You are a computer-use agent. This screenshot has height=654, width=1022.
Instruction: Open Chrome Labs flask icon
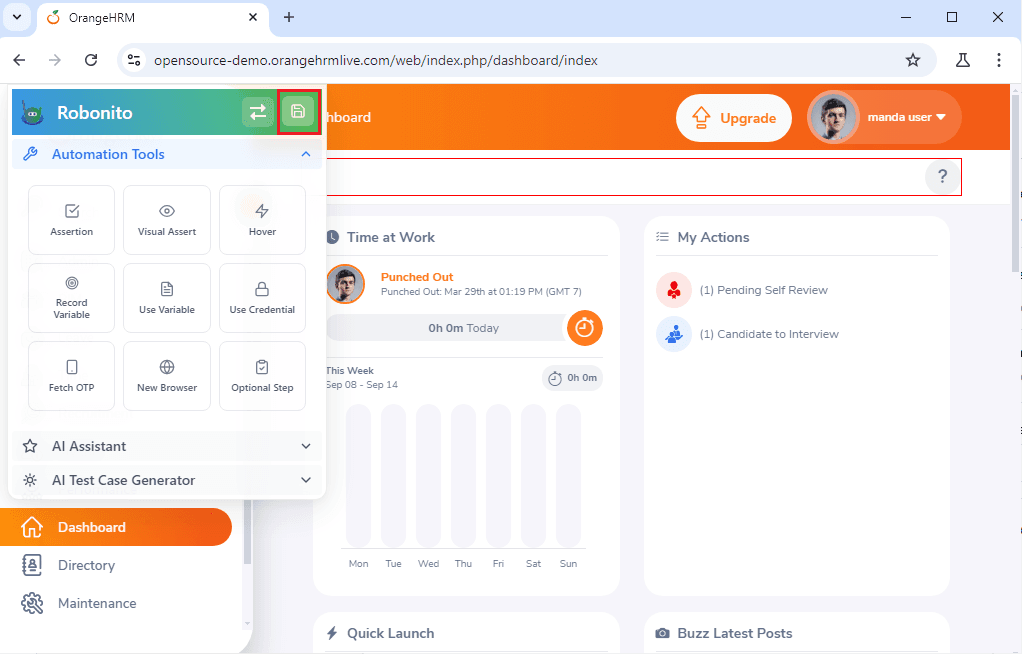(963, 60)
